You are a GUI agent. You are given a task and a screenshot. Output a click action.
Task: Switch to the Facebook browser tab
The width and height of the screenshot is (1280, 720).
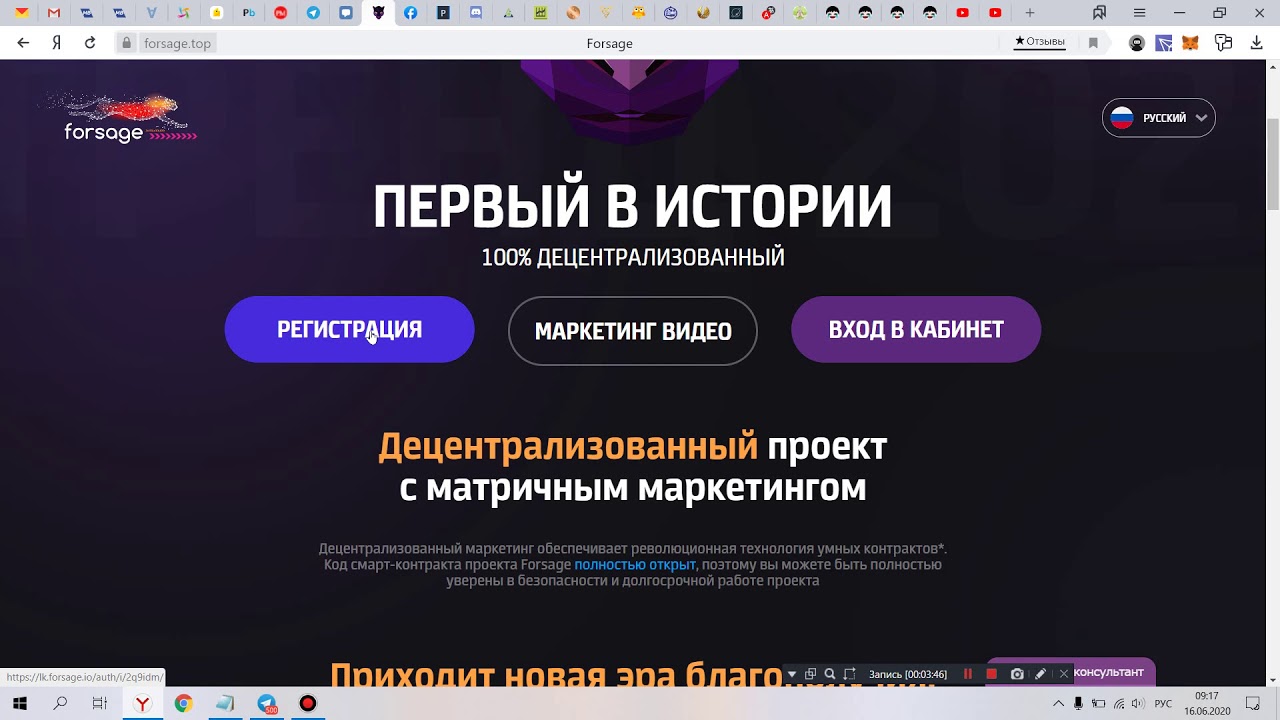410,13
